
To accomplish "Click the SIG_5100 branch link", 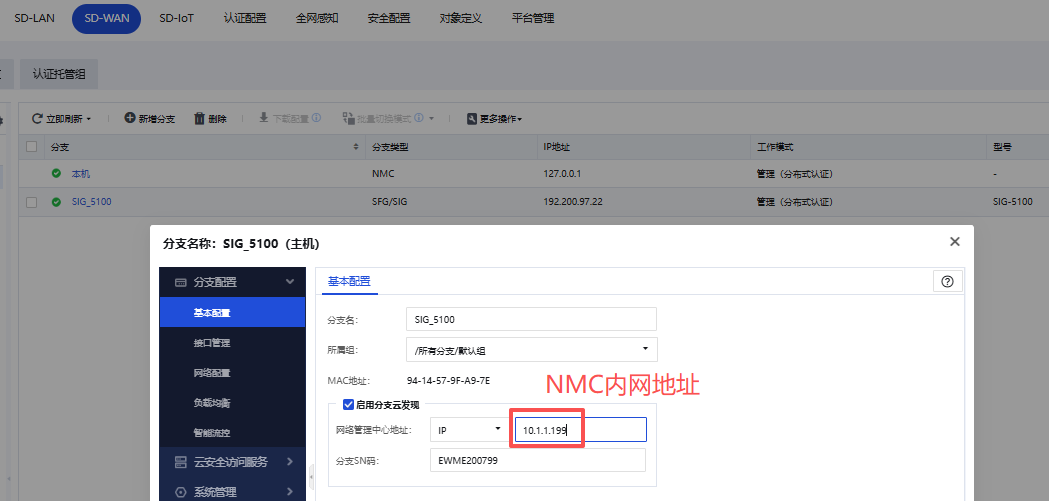I will pos(91,202).
